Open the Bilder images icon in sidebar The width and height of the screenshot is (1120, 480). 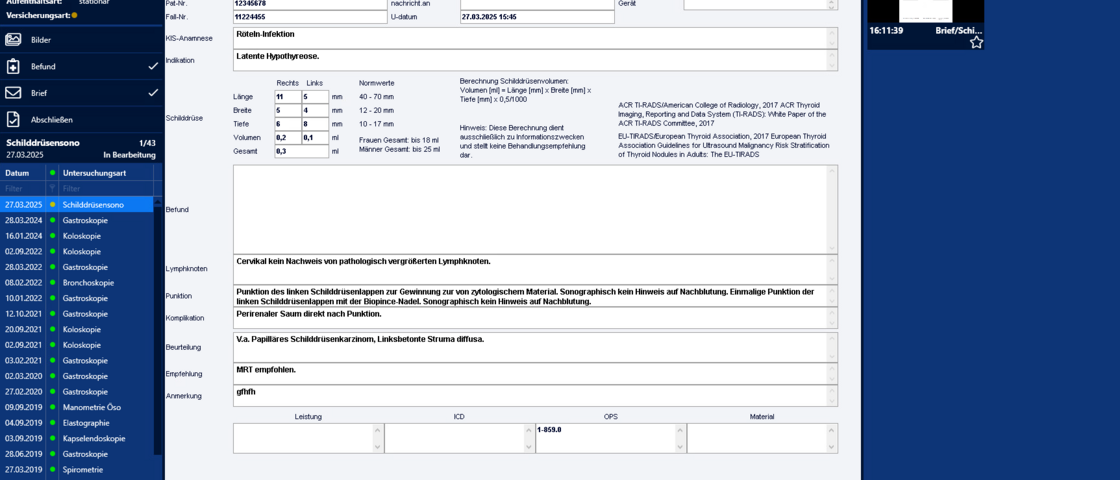coord(13,40)
